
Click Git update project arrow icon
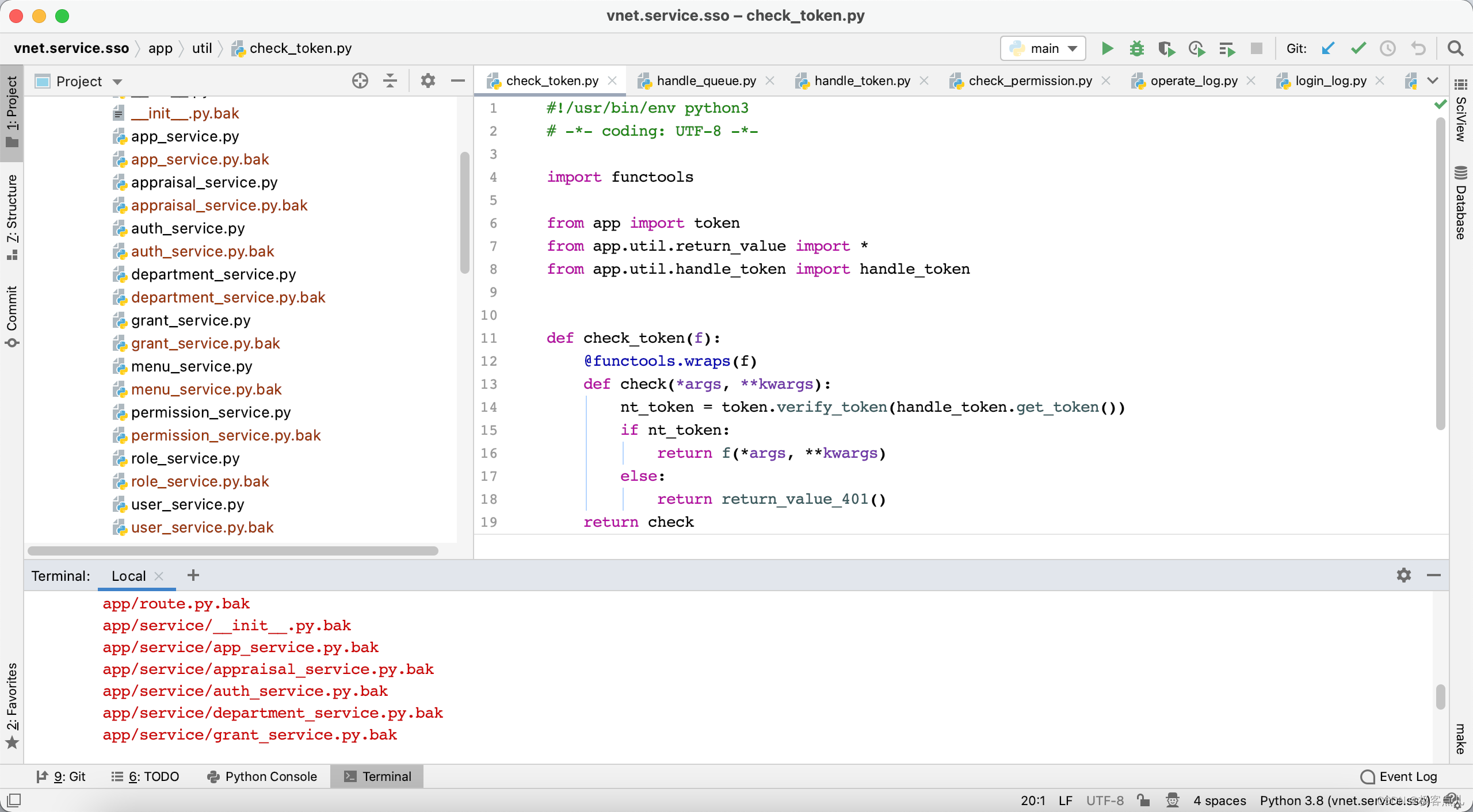point(1328,48)
